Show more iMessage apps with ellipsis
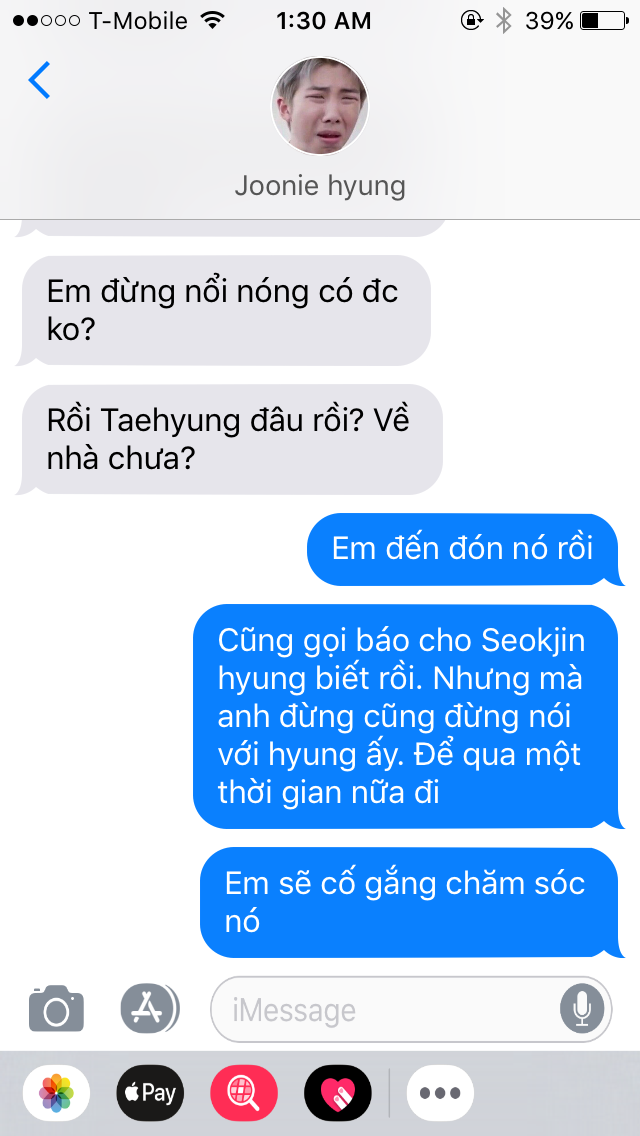The image size is (640, 1136). (x=440, y=1093)
